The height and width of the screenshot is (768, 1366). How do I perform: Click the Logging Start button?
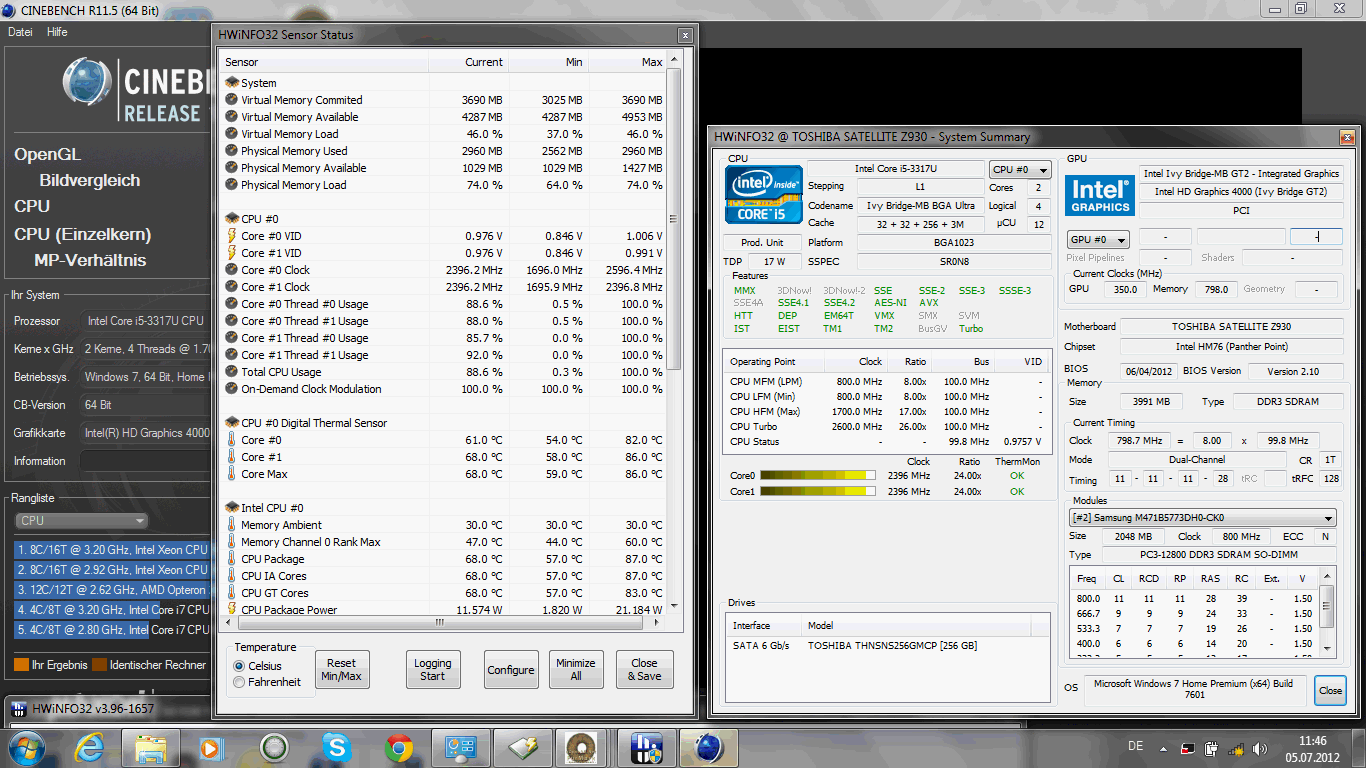[432, 669]
